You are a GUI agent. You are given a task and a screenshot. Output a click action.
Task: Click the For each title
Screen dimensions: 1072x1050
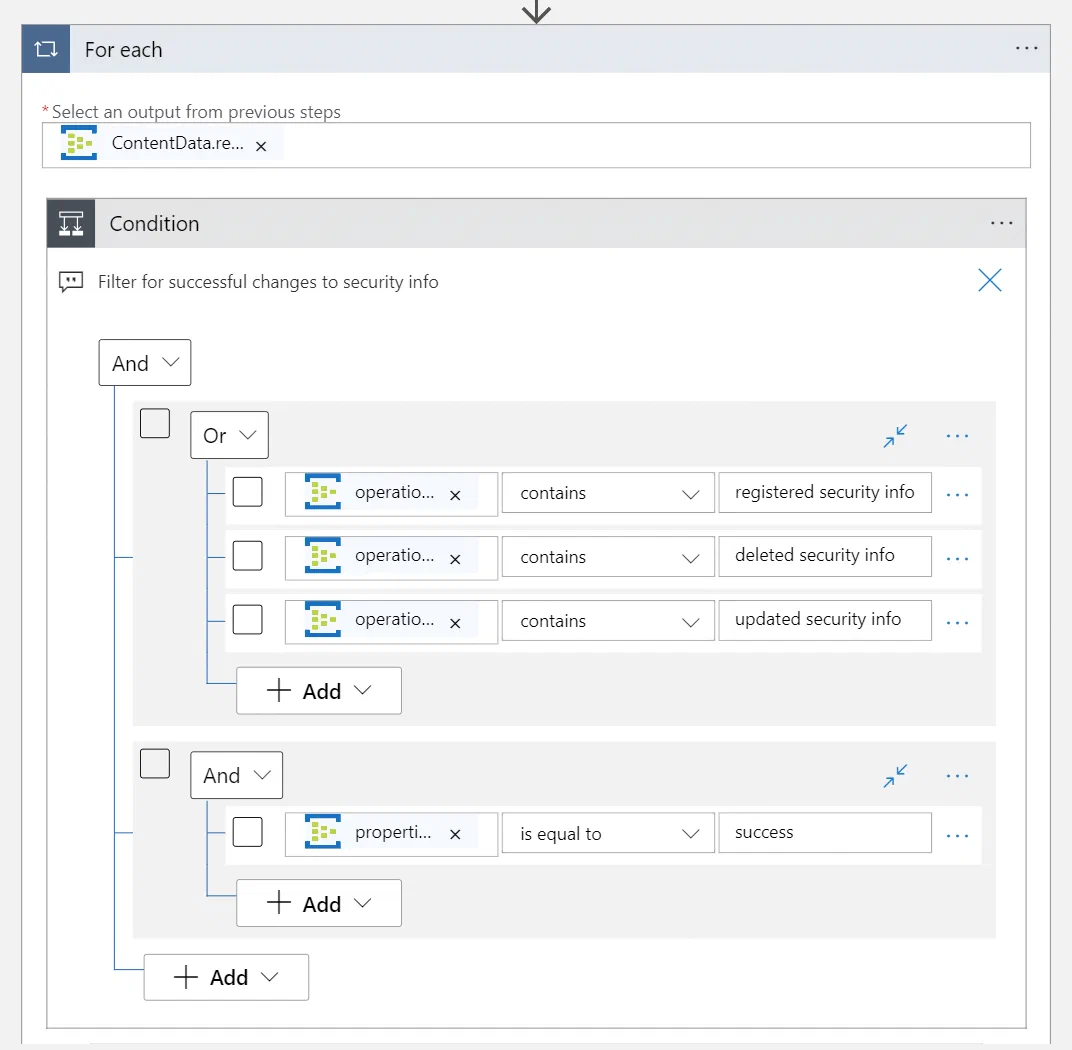(124, 50)
